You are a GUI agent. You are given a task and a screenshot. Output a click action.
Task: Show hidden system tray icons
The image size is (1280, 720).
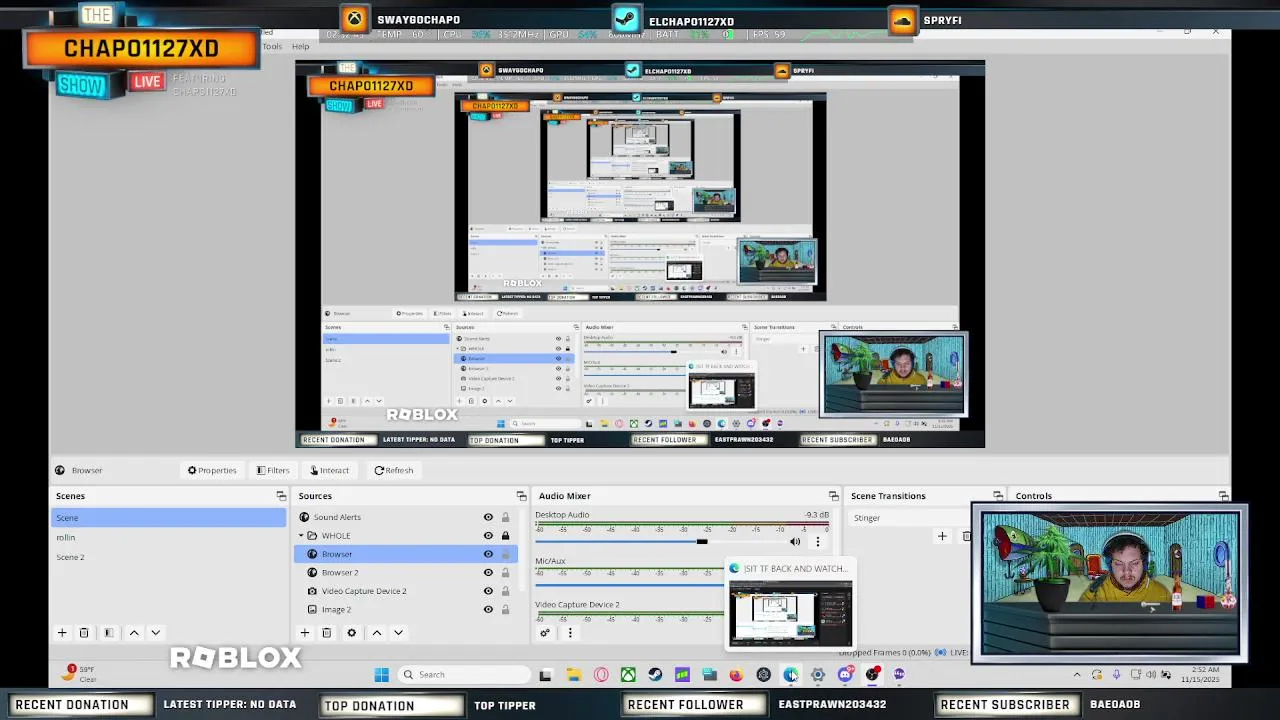(1077, 675)
